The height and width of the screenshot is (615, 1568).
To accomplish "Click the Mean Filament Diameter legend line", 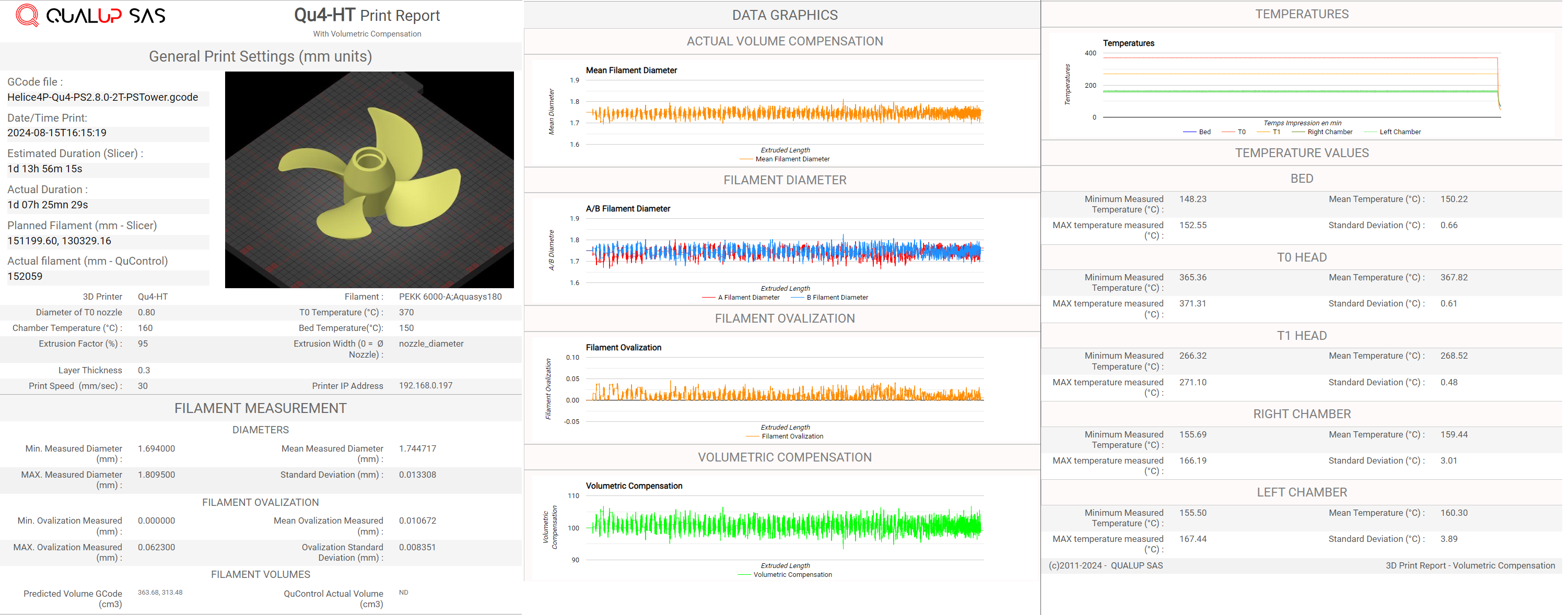I will point(785,159).
